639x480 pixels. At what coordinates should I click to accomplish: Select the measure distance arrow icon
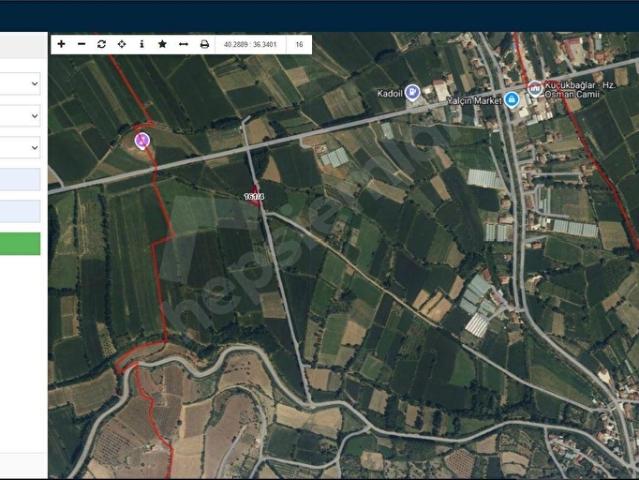183,44
